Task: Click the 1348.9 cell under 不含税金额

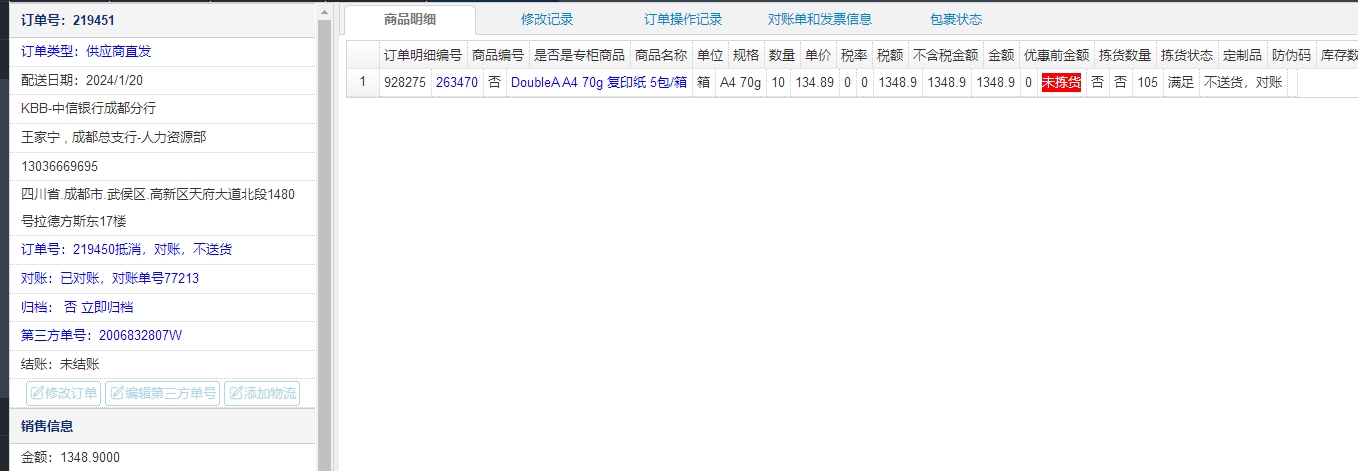Action: 946,83
